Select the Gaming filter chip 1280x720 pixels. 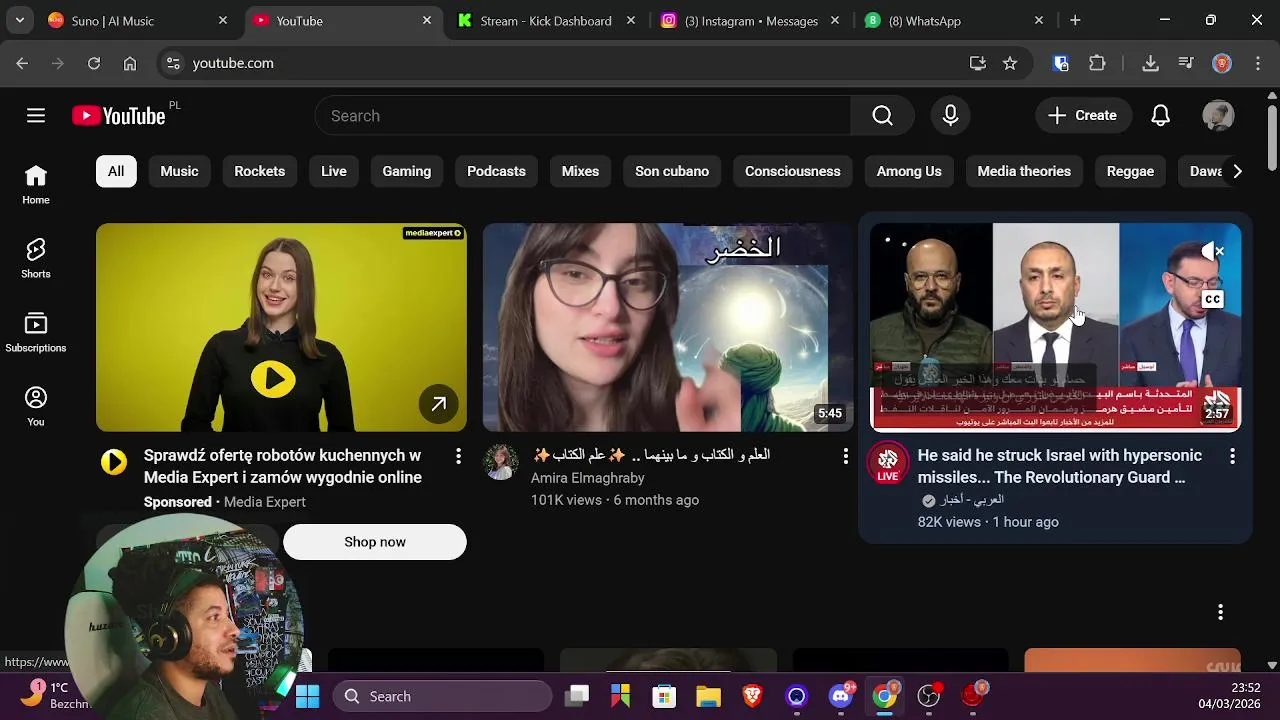tap(406, 171)
